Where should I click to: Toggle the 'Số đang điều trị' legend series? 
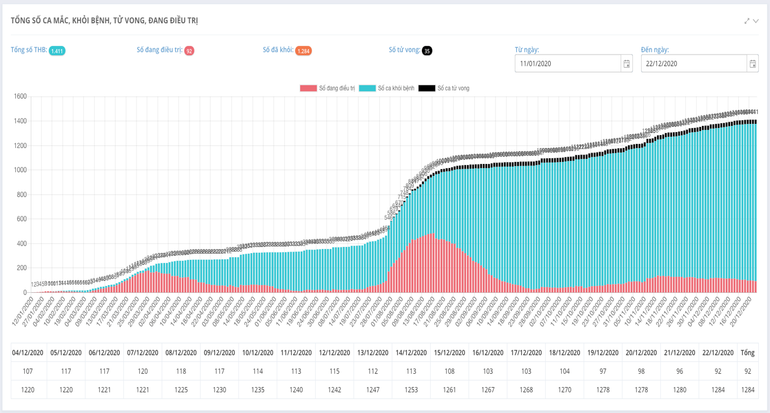pyautogui.click(x=336, y=88)
